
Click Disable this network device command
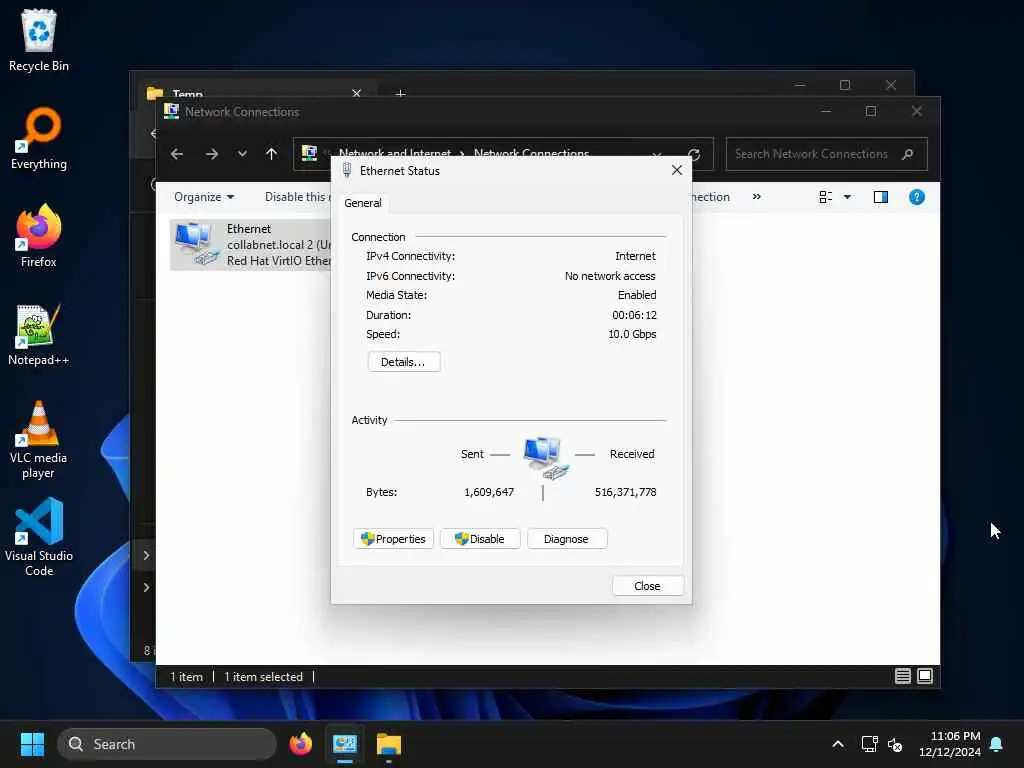(x=297, y=197)
